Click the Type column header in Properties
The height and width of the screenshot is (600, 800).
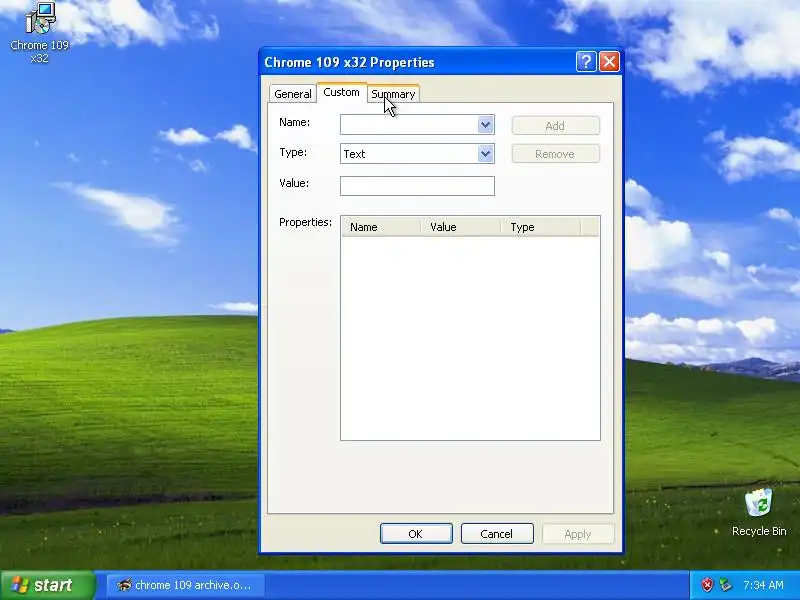540,227
